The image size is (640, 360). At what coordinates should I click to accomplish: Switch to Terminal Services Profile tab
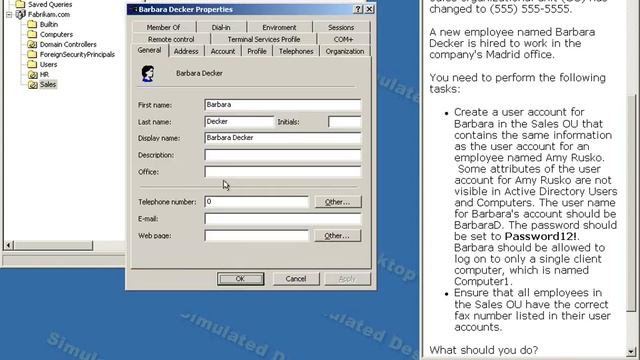[x=264, y=39]
